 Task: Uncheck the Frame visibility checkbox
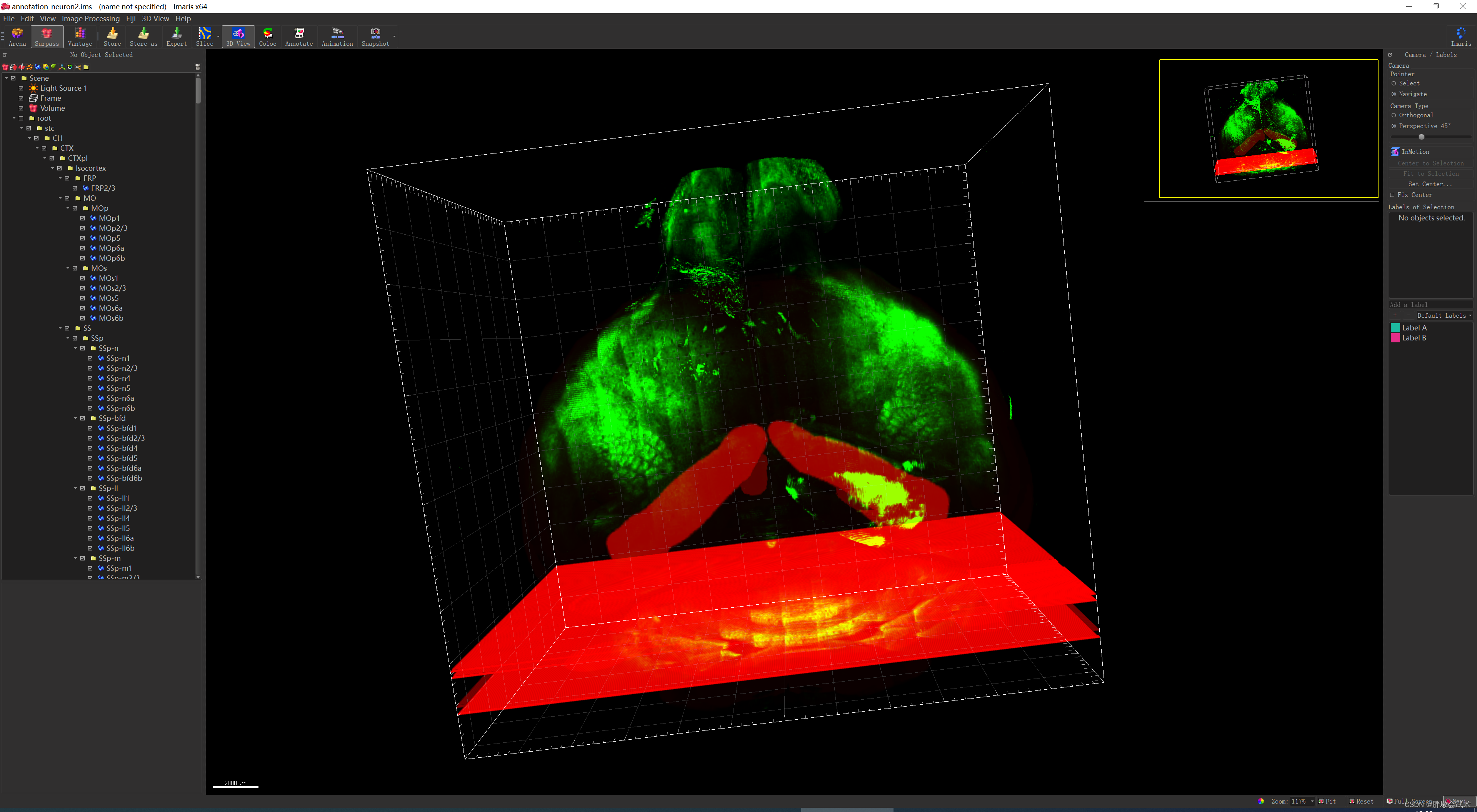click(21, 98)
